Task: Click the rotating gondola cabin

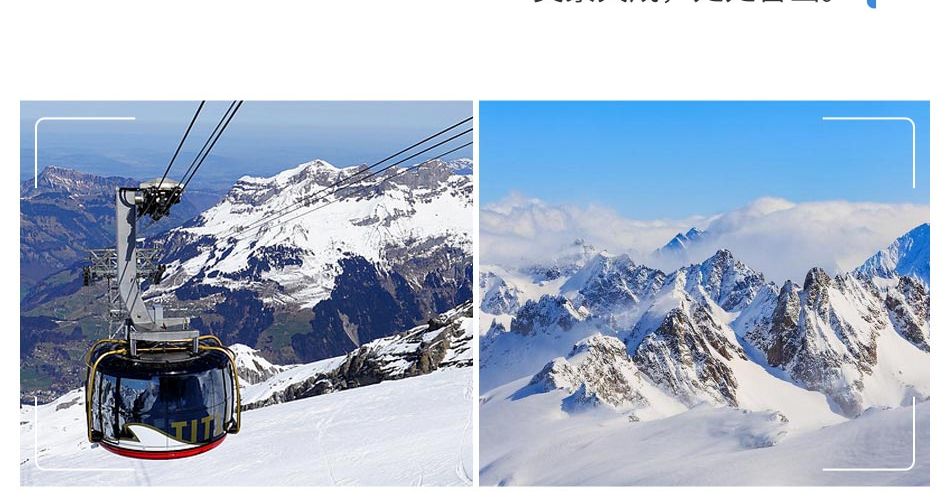Action: (163, 396)
